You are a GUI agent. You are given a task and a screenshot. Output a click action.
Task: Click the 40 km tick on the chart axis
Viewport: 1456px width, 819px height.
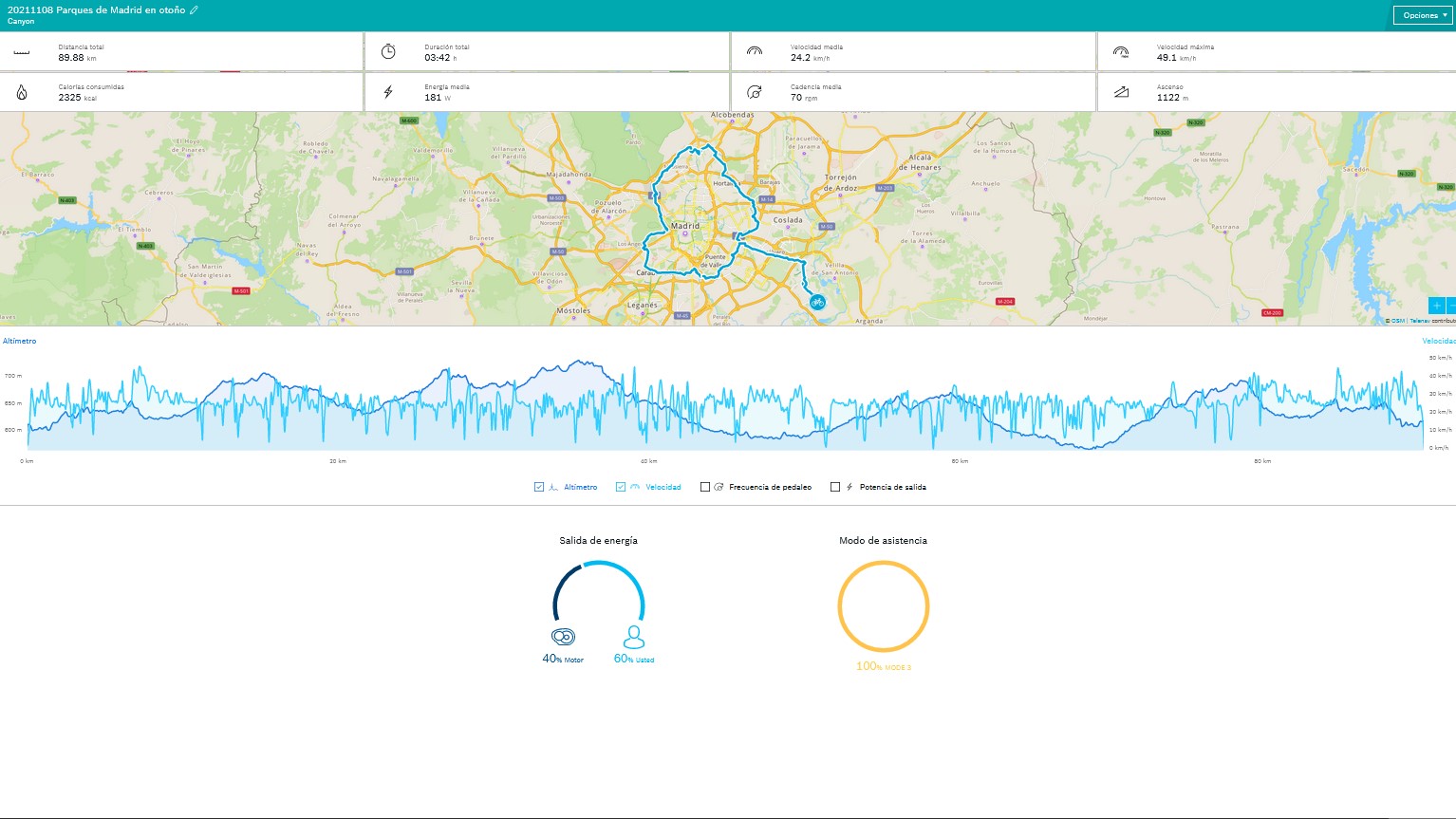pyautogui.click(x=649, y=461)
